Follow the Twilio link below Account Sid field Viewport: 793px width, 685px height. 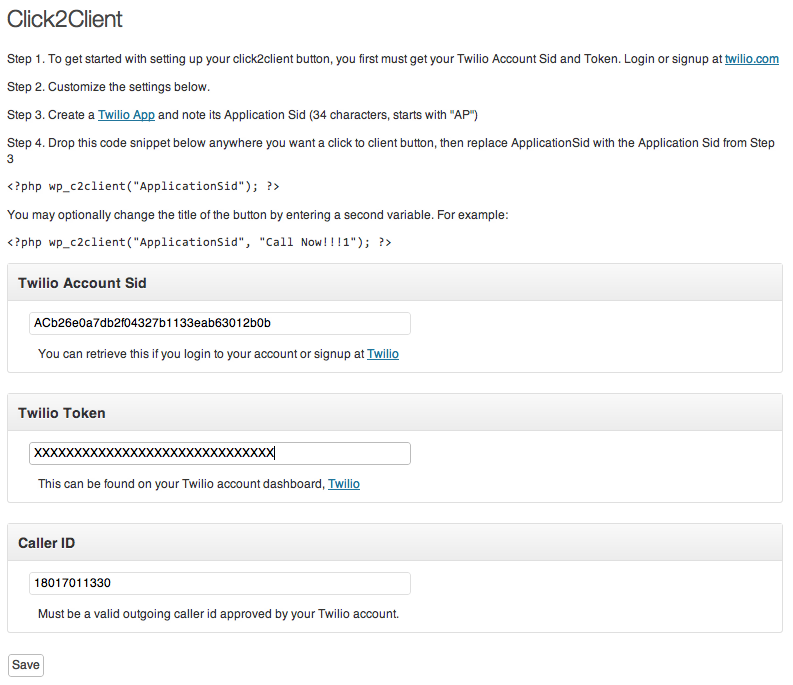383,354
